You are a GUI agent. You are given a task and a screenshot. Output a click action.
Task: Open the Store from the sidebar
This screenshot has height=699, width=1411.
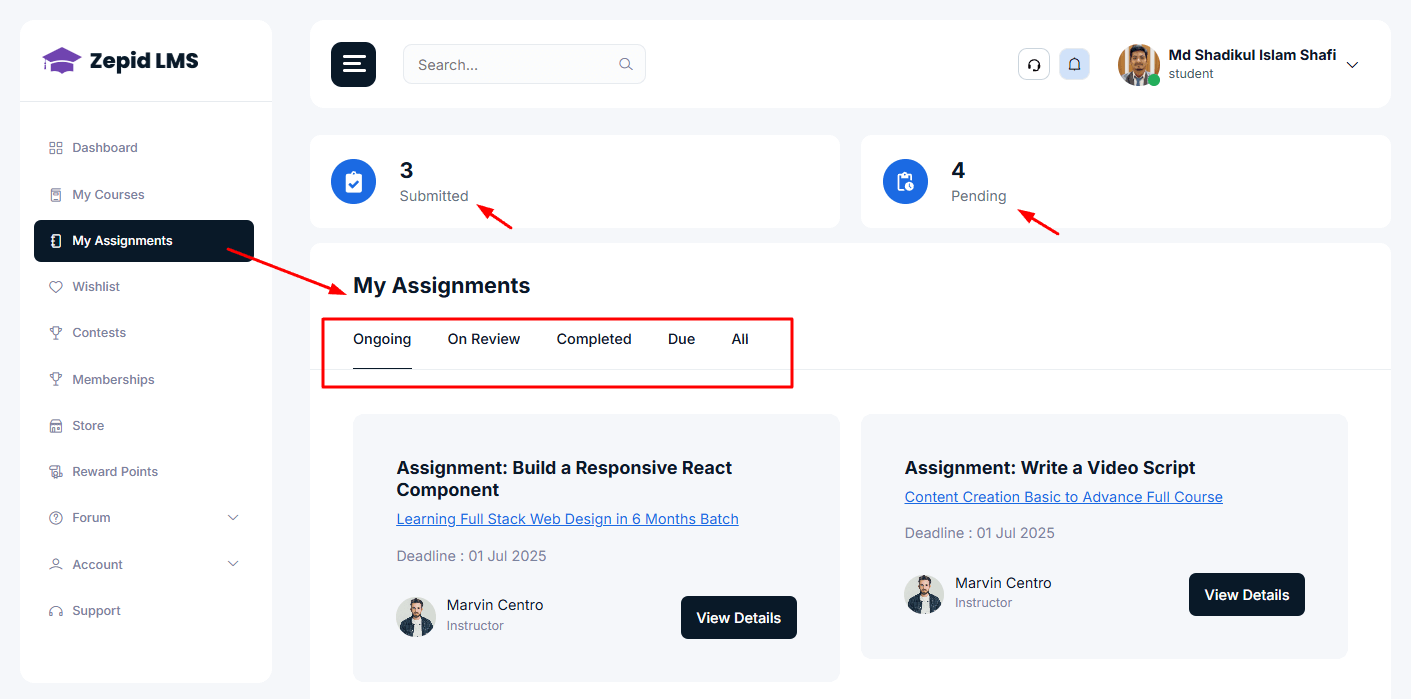click(89, 425)
